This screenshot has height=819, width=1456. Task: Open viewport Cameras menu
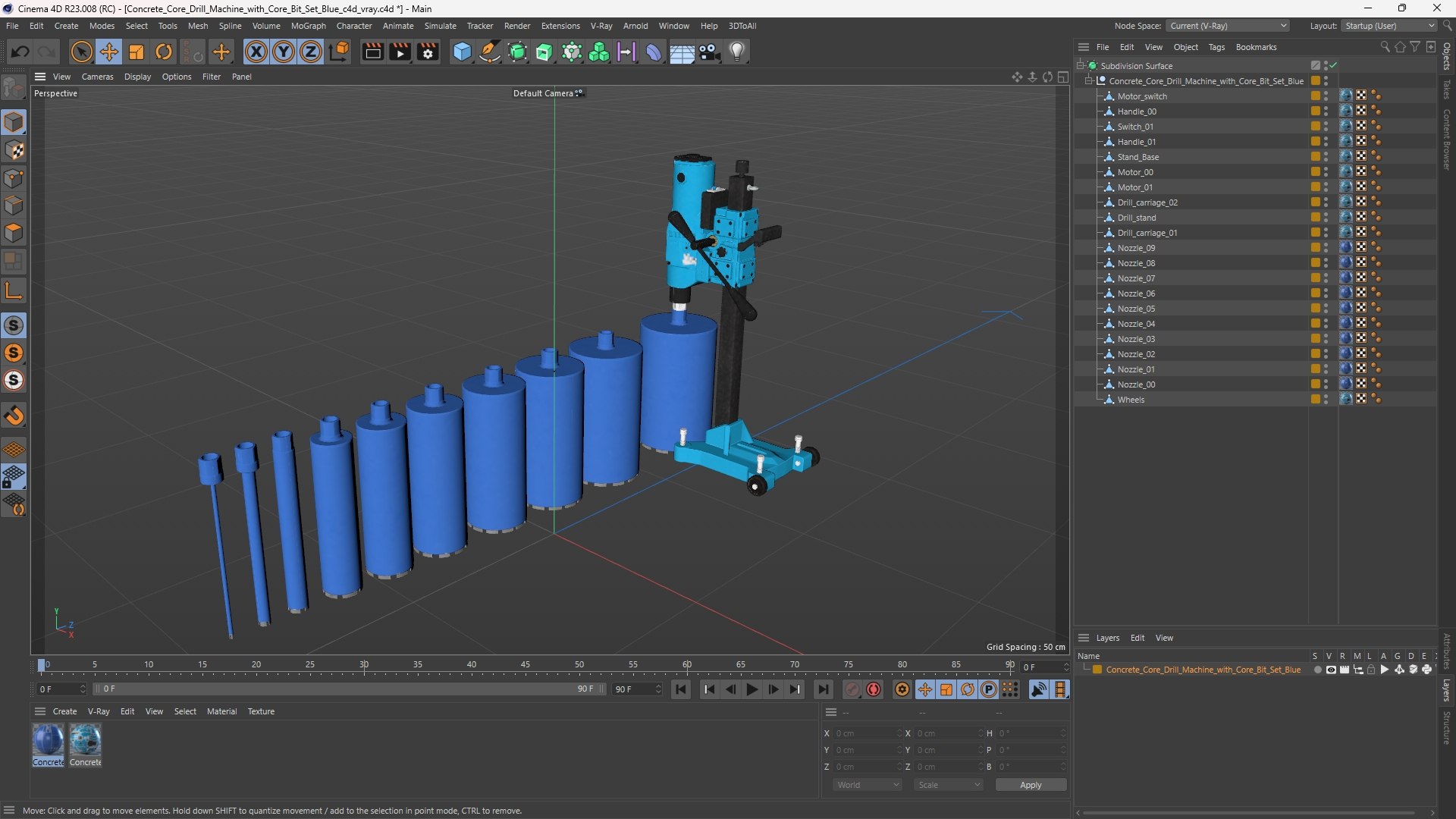pos(97,77)
